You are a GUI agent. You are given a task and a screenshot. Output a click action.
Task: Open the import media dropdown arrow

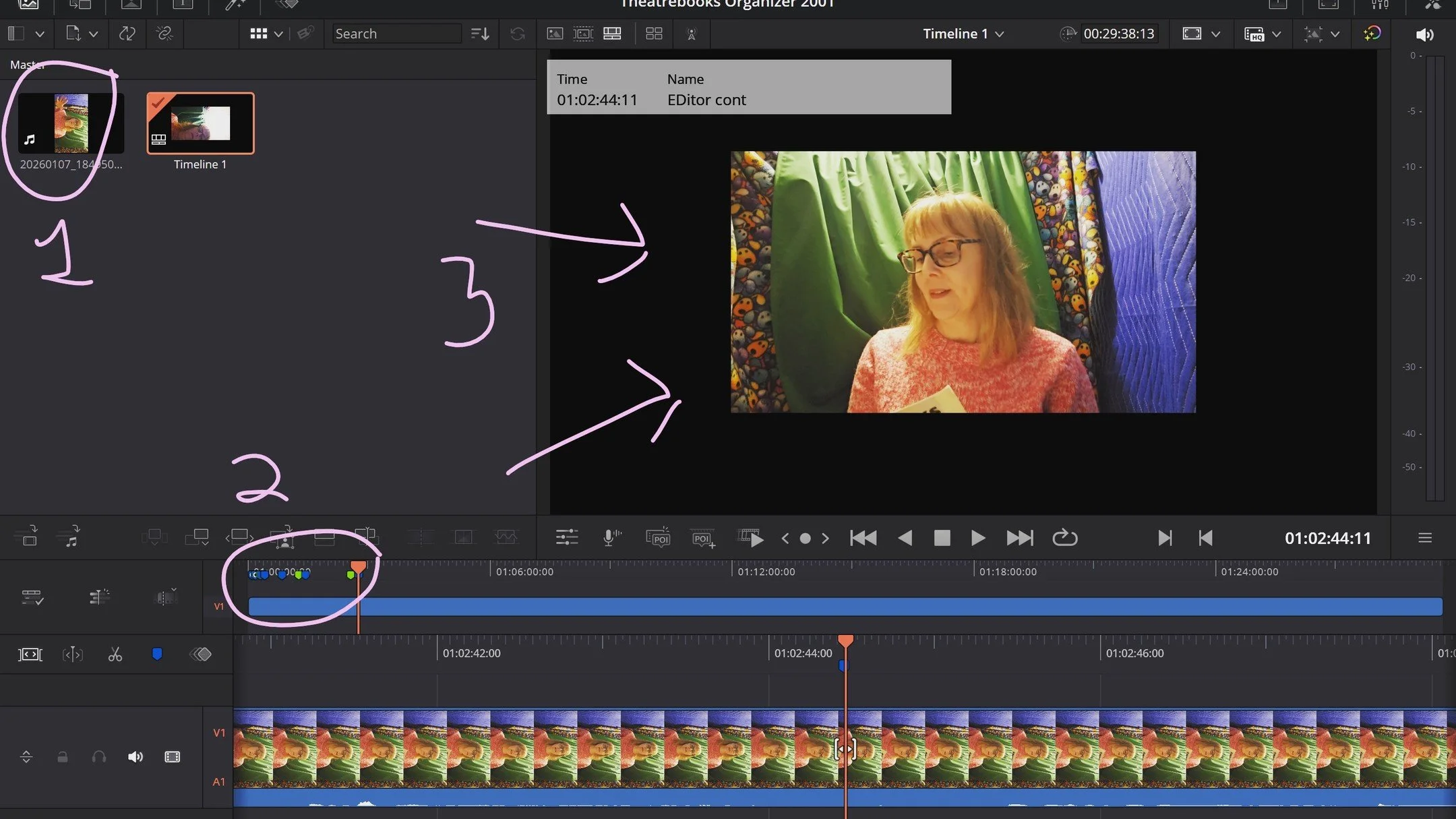pyautogui.click(x=94, y=34)
